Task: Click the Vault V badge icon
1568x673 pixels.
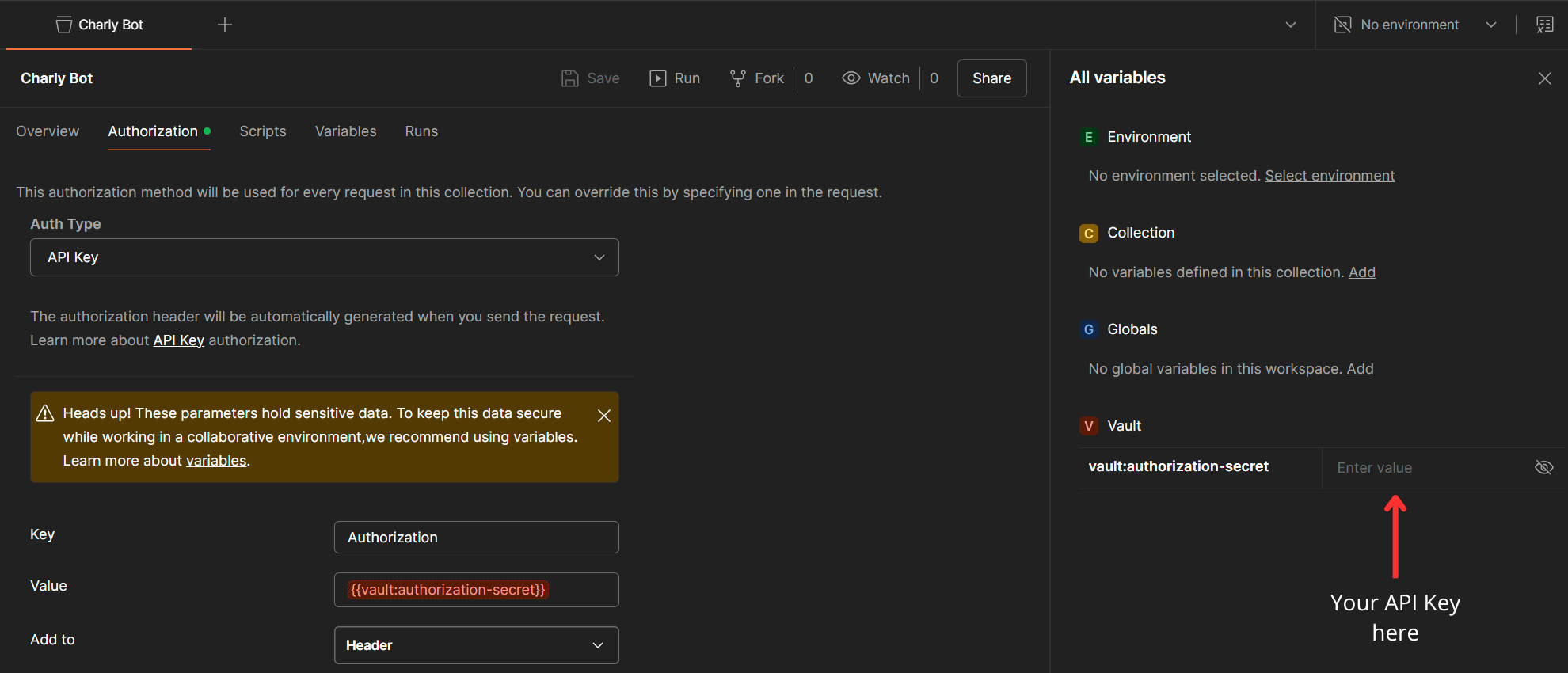Action: coord(1089,426)
